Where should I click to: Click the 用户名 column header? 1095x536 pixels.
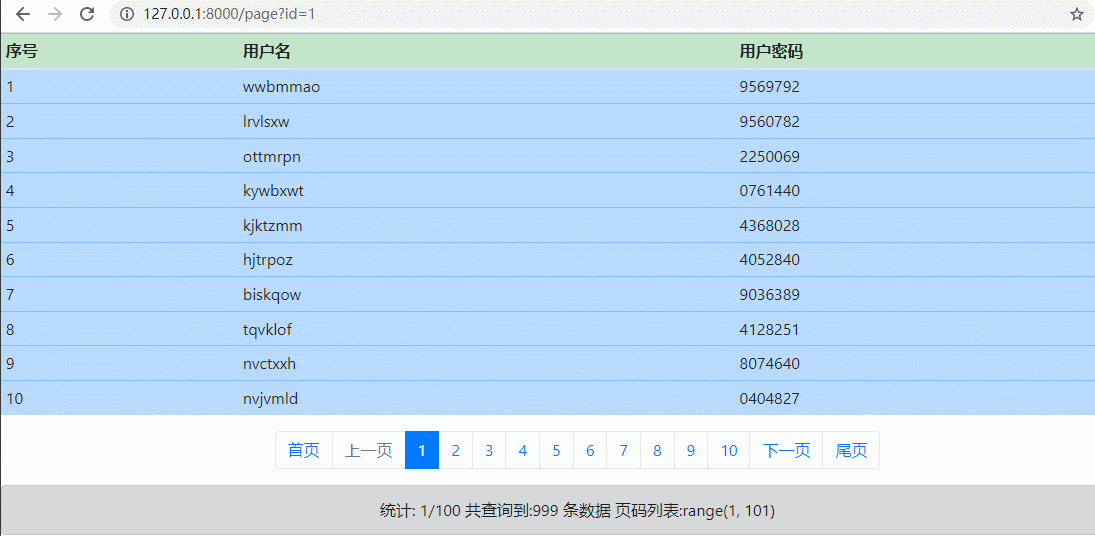pos(267,52)
